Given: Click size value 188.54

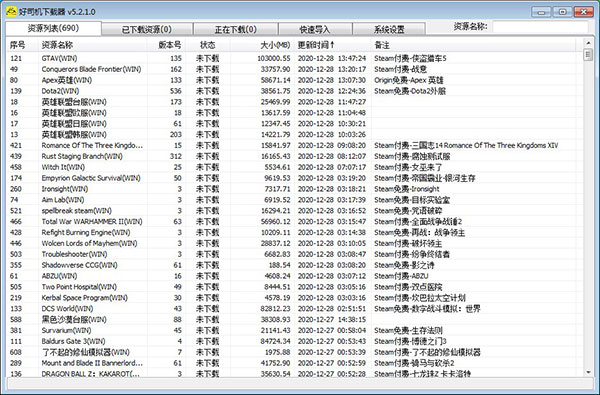Looking at the screenshot, I should point(279,265).
